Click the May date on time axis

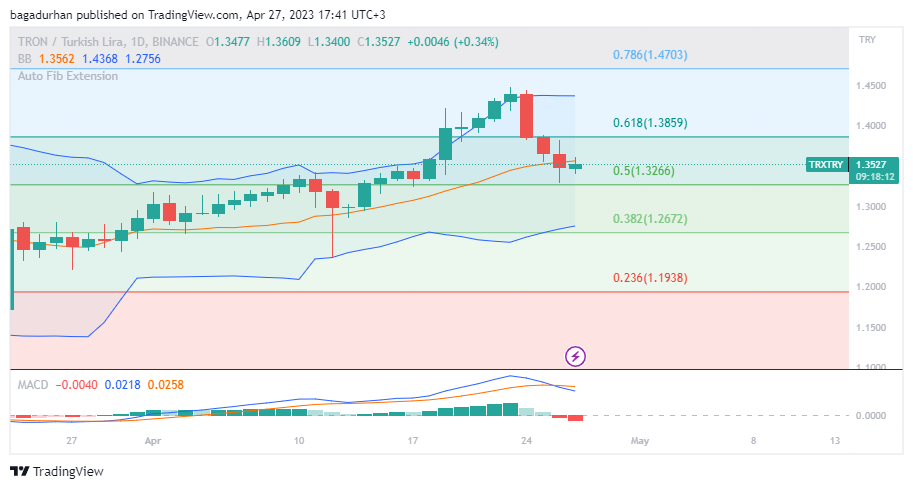tap(639, 441)
